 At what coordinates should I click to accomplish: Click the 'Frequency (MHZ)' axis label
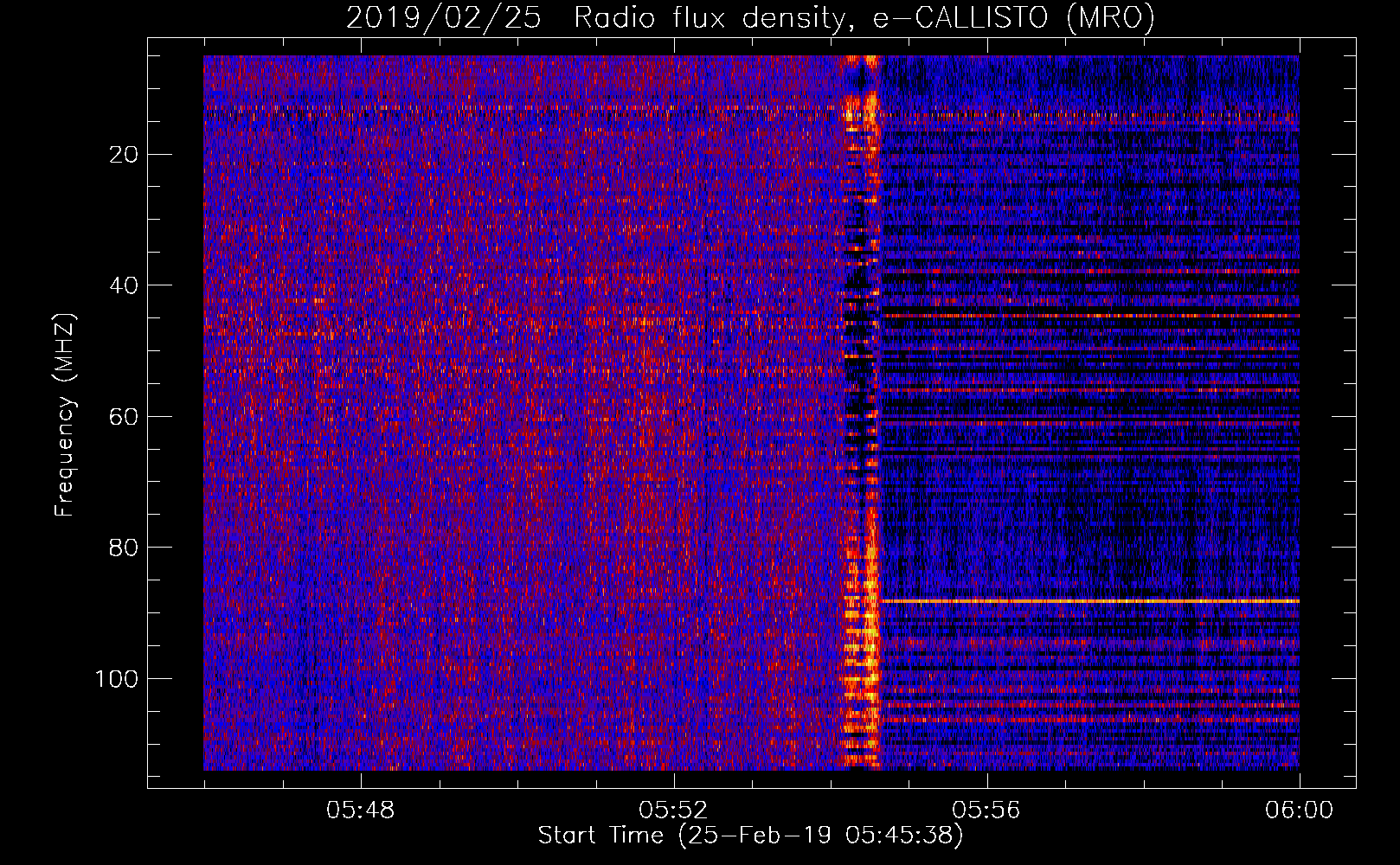coord(65,415)
